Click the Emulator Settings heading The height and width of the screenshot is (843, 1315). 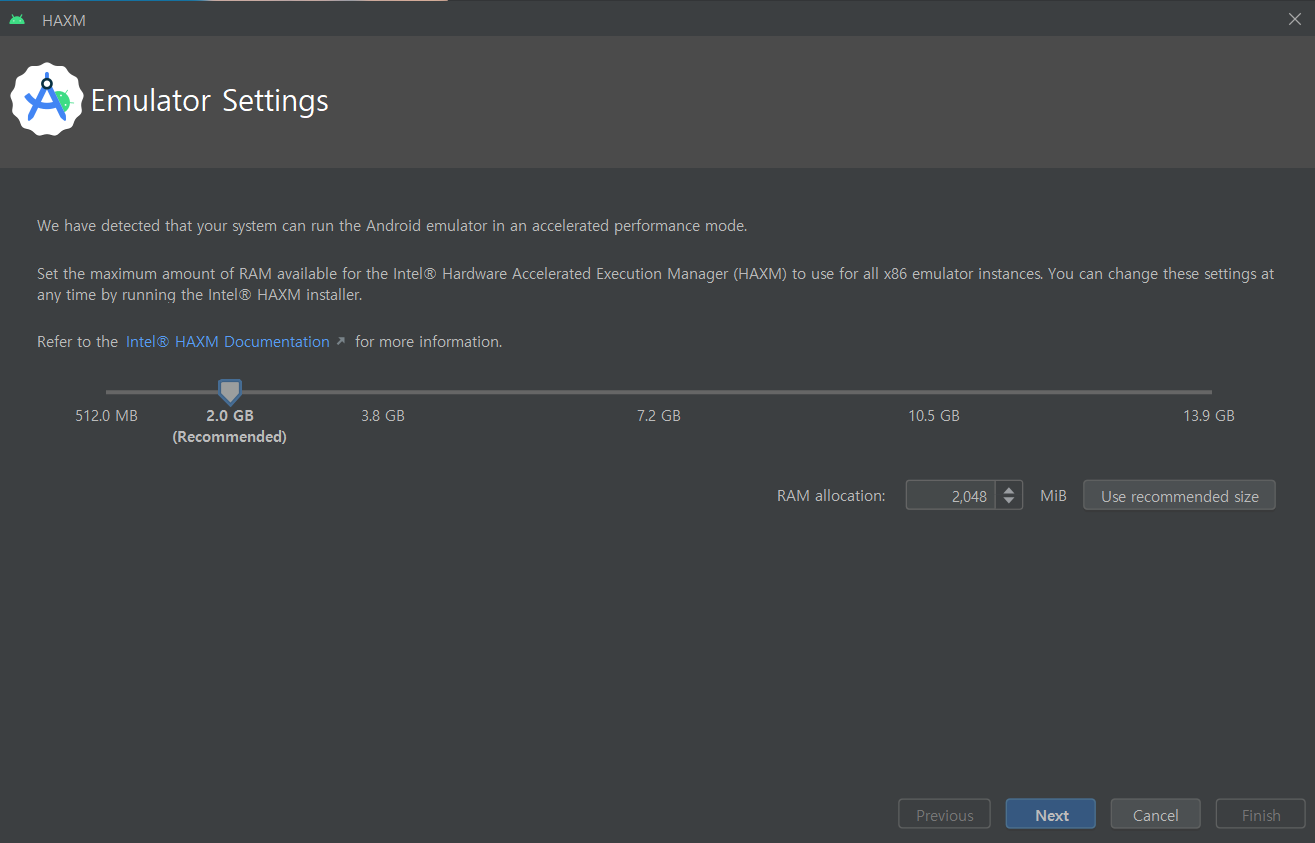[210, 101]
